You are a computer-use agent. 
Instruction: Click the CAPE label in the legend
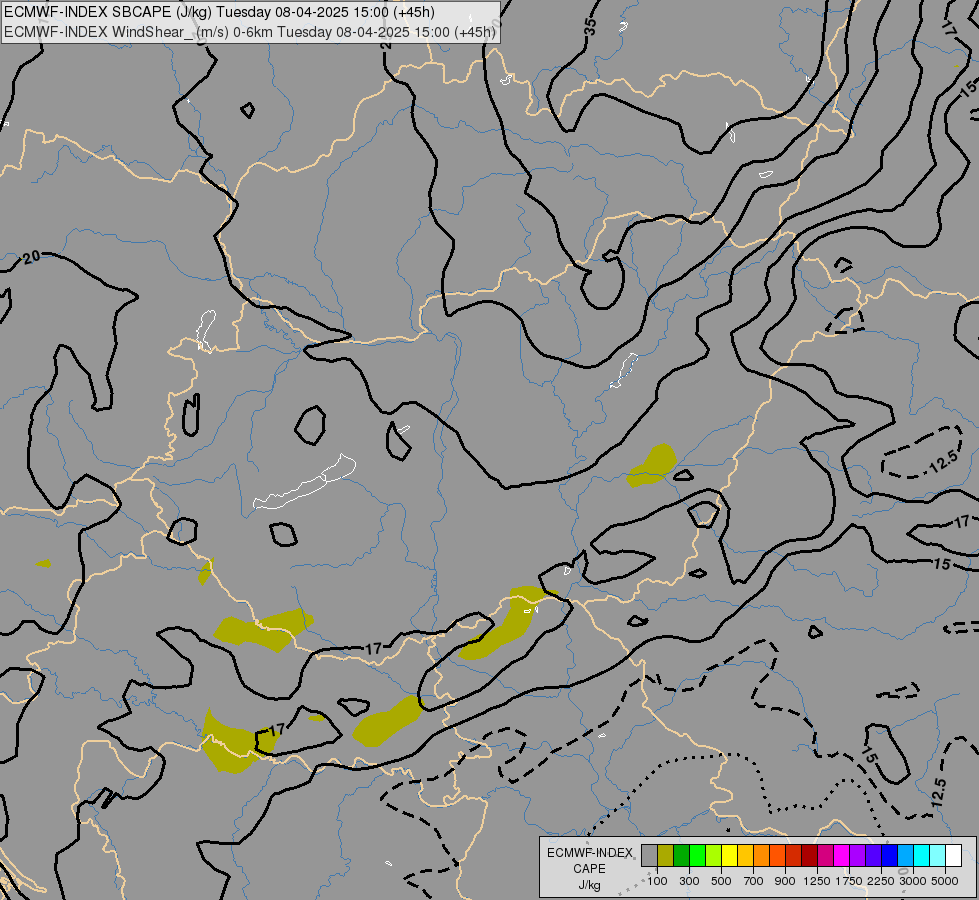click(x=590, y=868)
